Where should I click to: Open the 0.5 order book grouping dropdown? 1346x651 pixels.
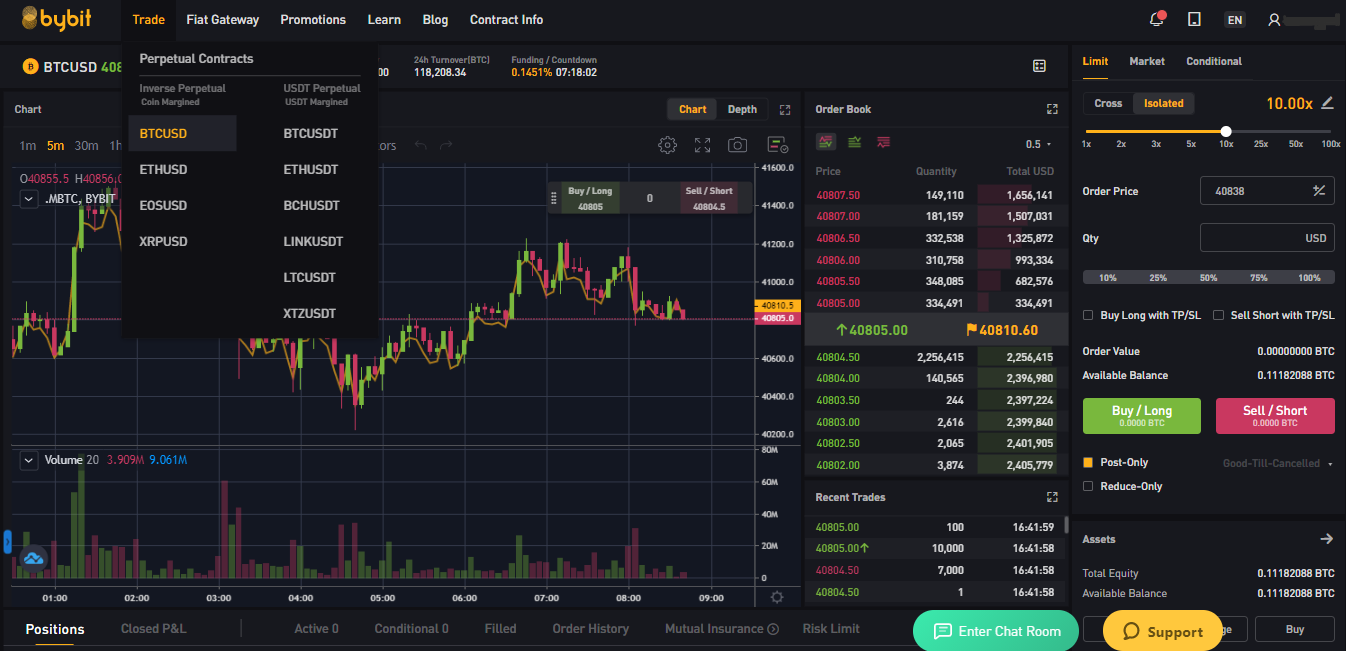point(1038,144)
